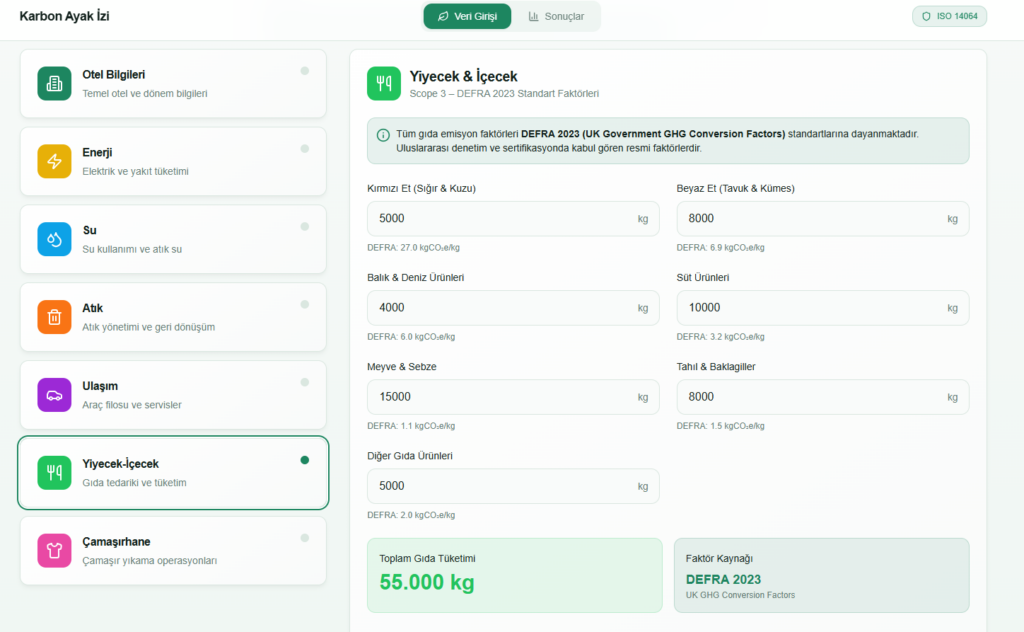
Task: Switch to the Sonuçlar tab
Action: tap(556, 16)
